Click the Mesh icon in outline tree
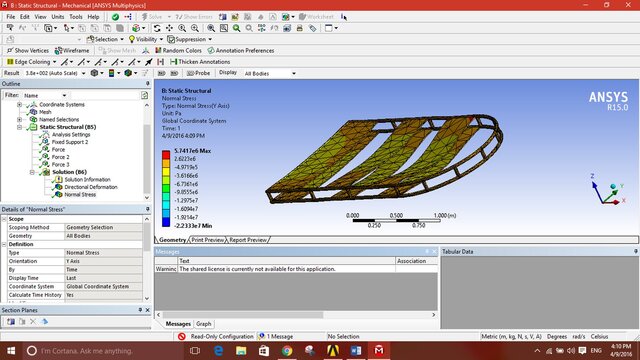This screenshot has width=640, height=360. pos(33,112)
